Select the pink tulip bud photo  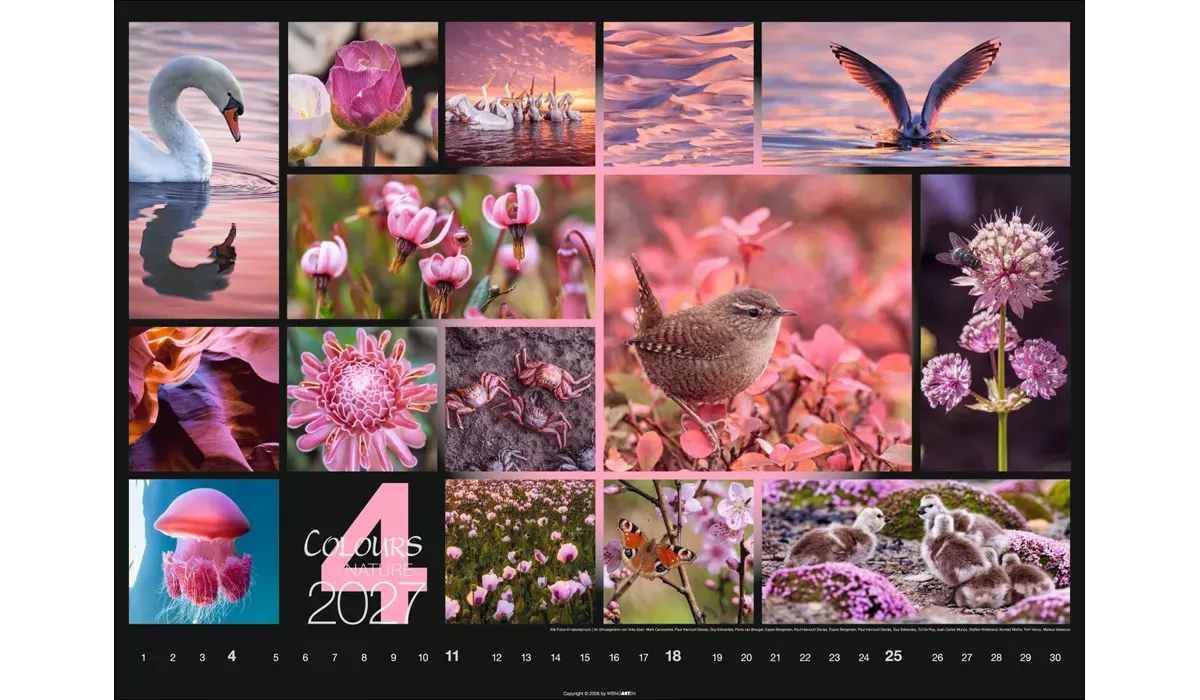click(x=363, y=94)
